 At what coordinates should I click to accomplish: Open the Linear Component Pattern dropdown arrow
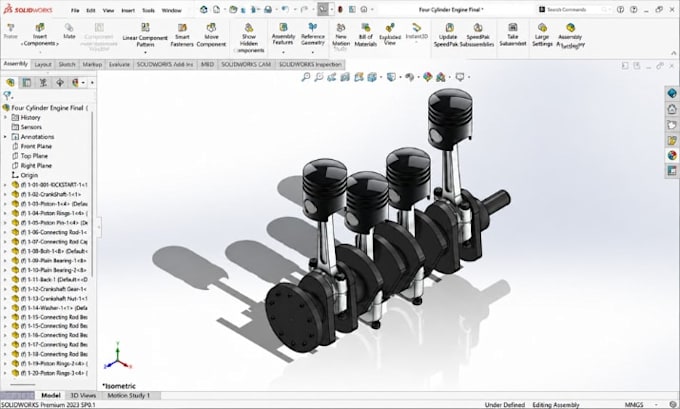(x=145, y=52)
